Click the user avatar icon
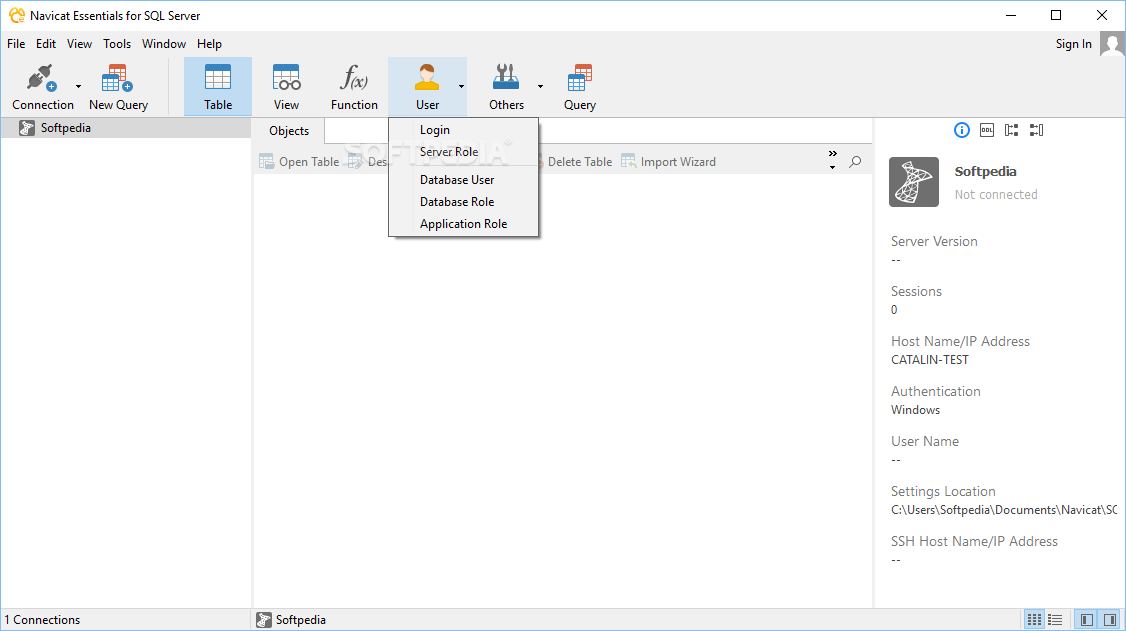 (1112, 45)
